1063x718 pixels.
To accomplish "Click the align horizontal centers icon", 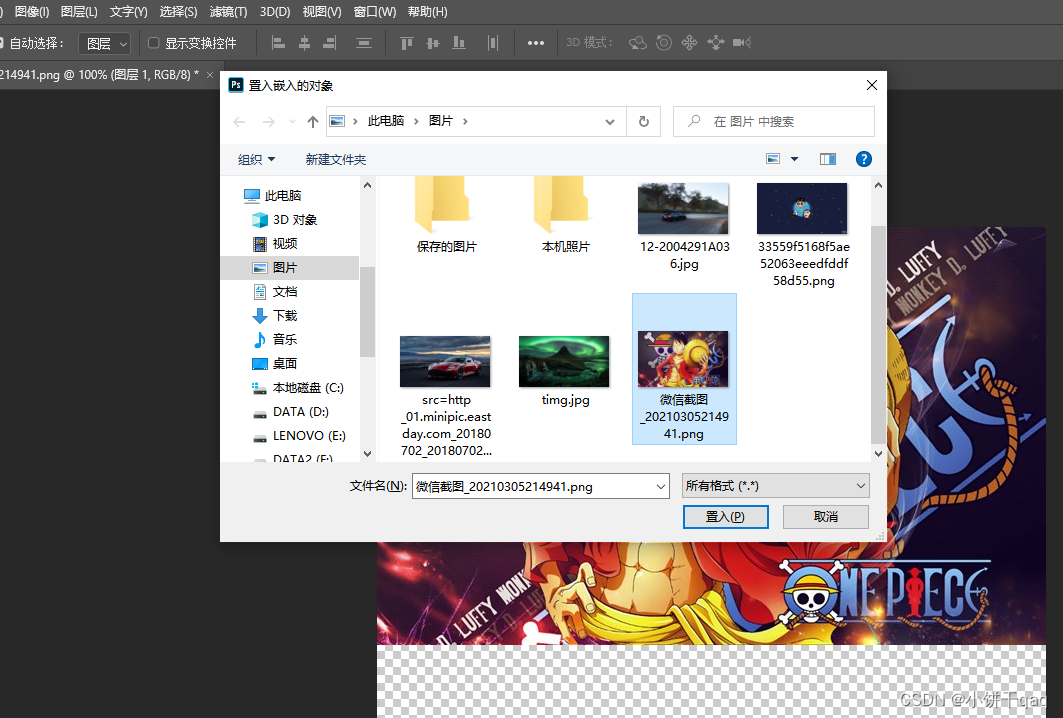I will pyautogui.click(x=304, y=43).
